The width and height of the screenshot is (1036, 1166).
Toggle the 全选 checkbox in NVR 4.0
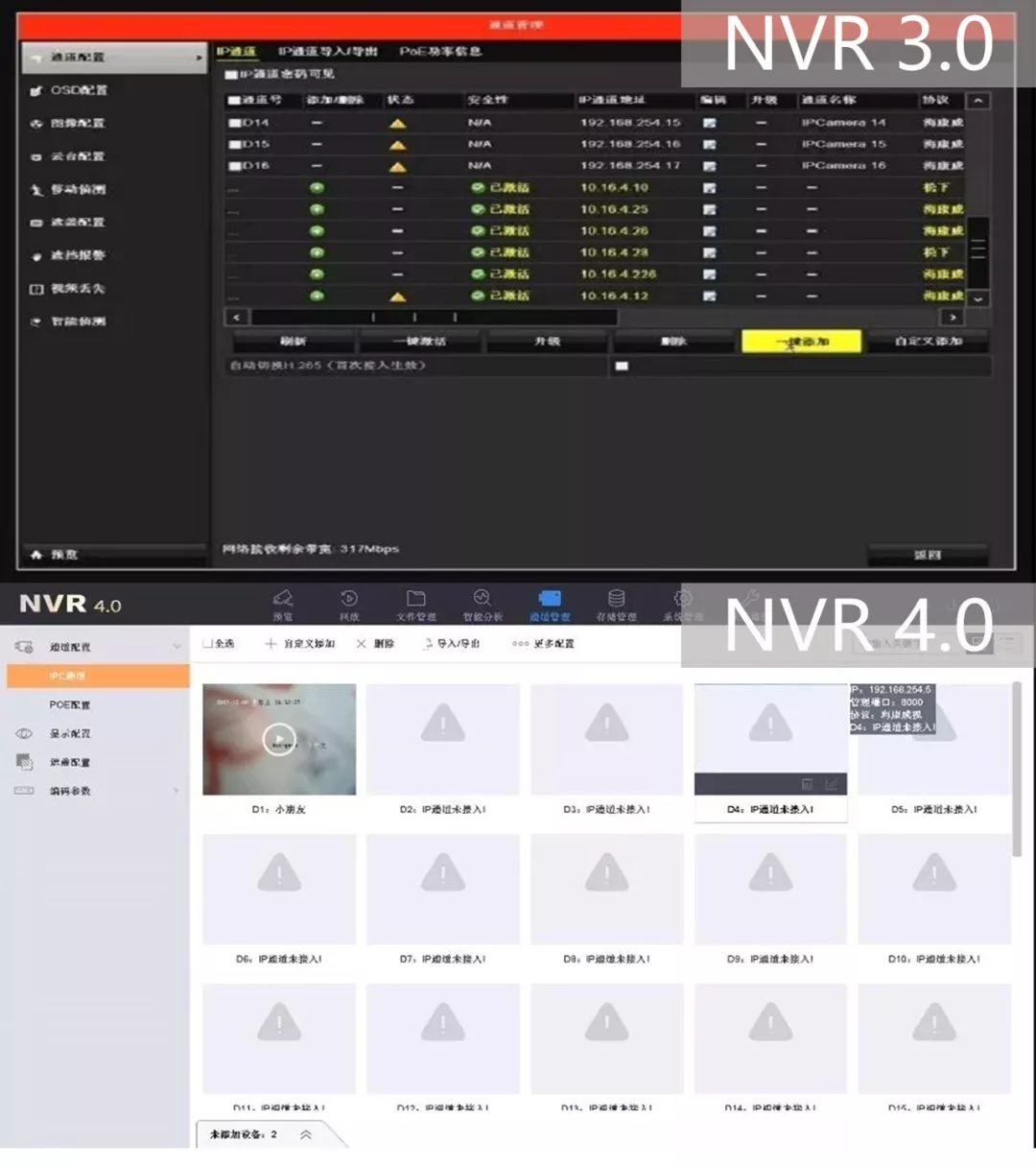(x=208, y=644)
